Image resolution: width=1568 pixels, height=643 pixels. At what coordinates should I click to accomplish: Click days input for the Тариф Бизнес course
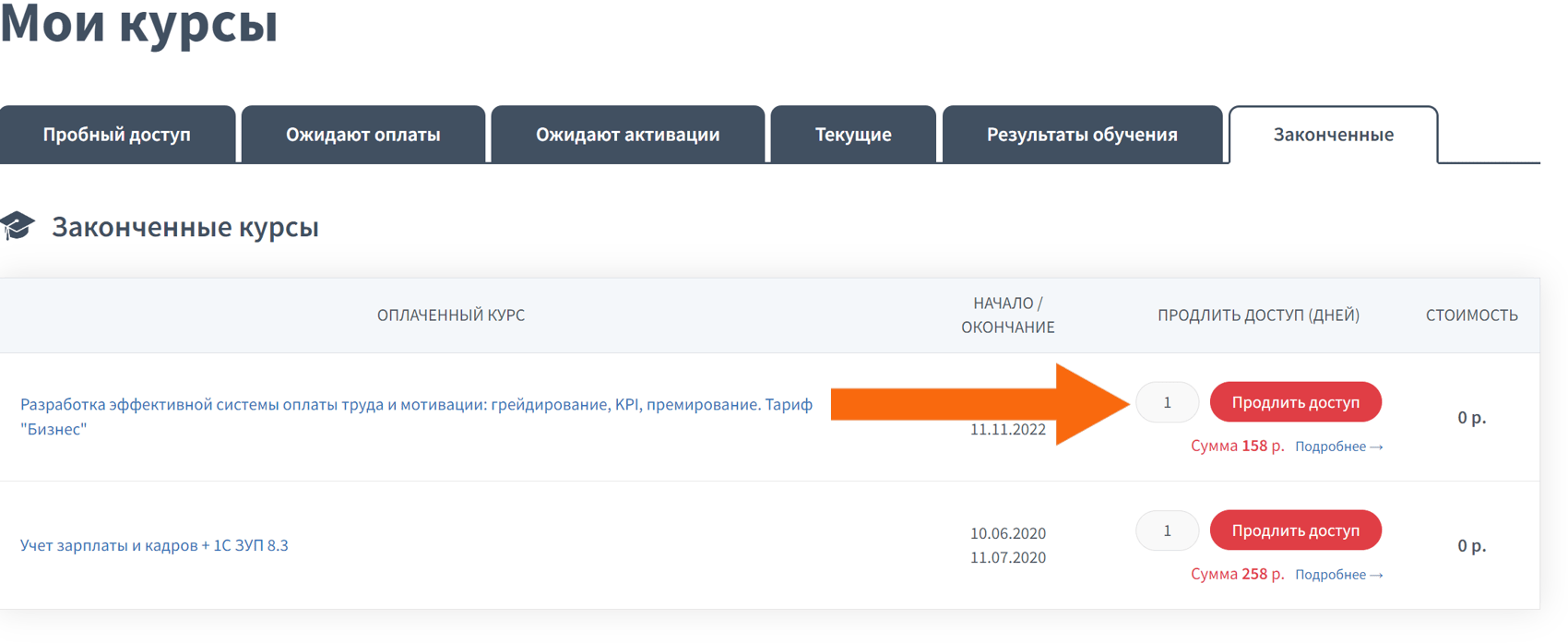[x=1167, y=402]
